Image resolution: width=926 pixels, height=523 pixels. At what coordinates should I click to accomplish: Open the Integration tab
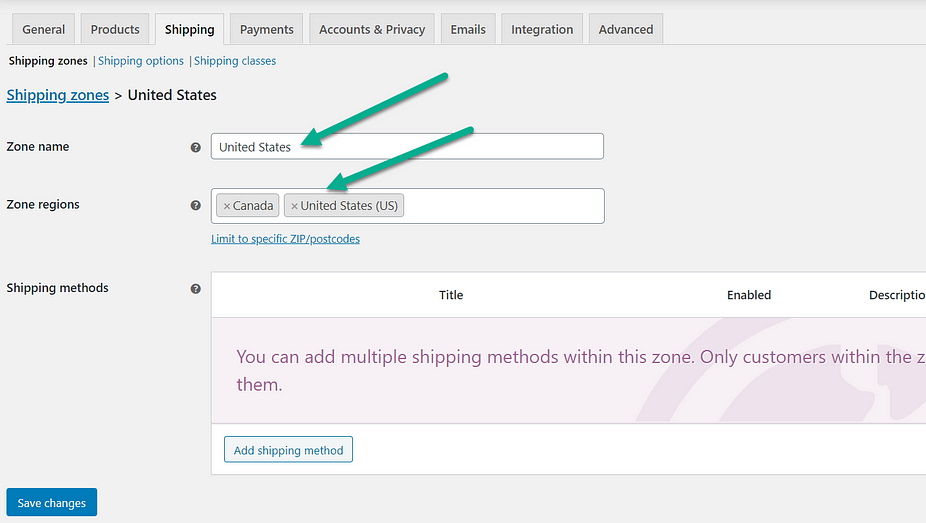[x=542, y=29]
